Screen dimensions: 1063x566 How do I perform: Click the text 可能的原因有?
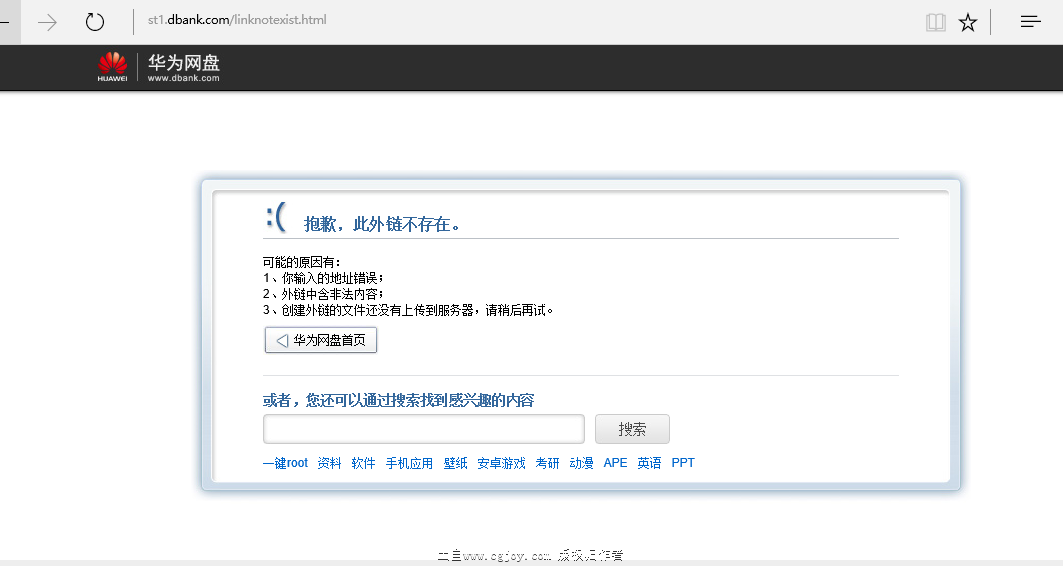[x=302, y=262]
